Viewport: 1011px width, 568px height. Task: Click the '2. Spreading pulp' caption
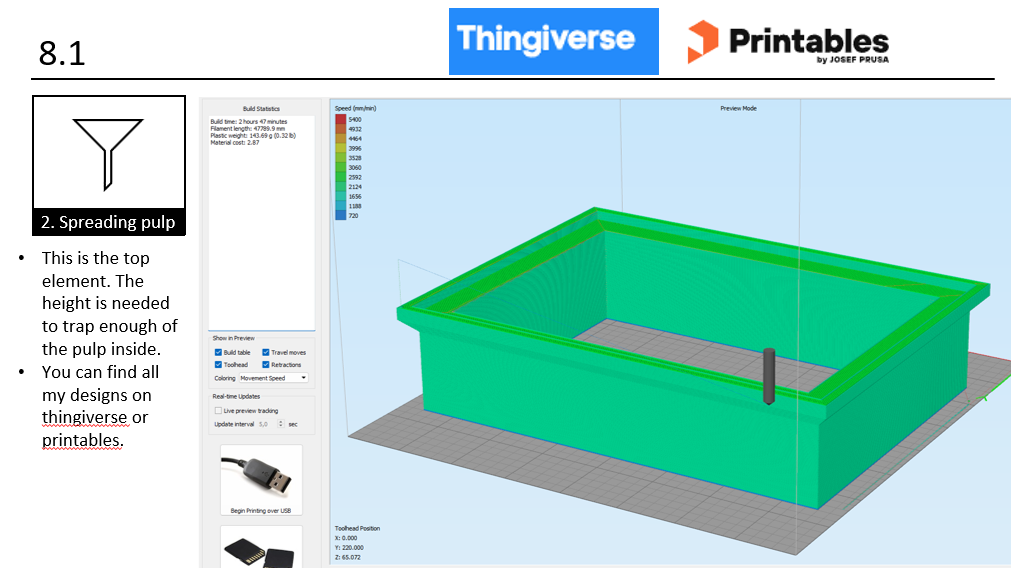[108, 222]
